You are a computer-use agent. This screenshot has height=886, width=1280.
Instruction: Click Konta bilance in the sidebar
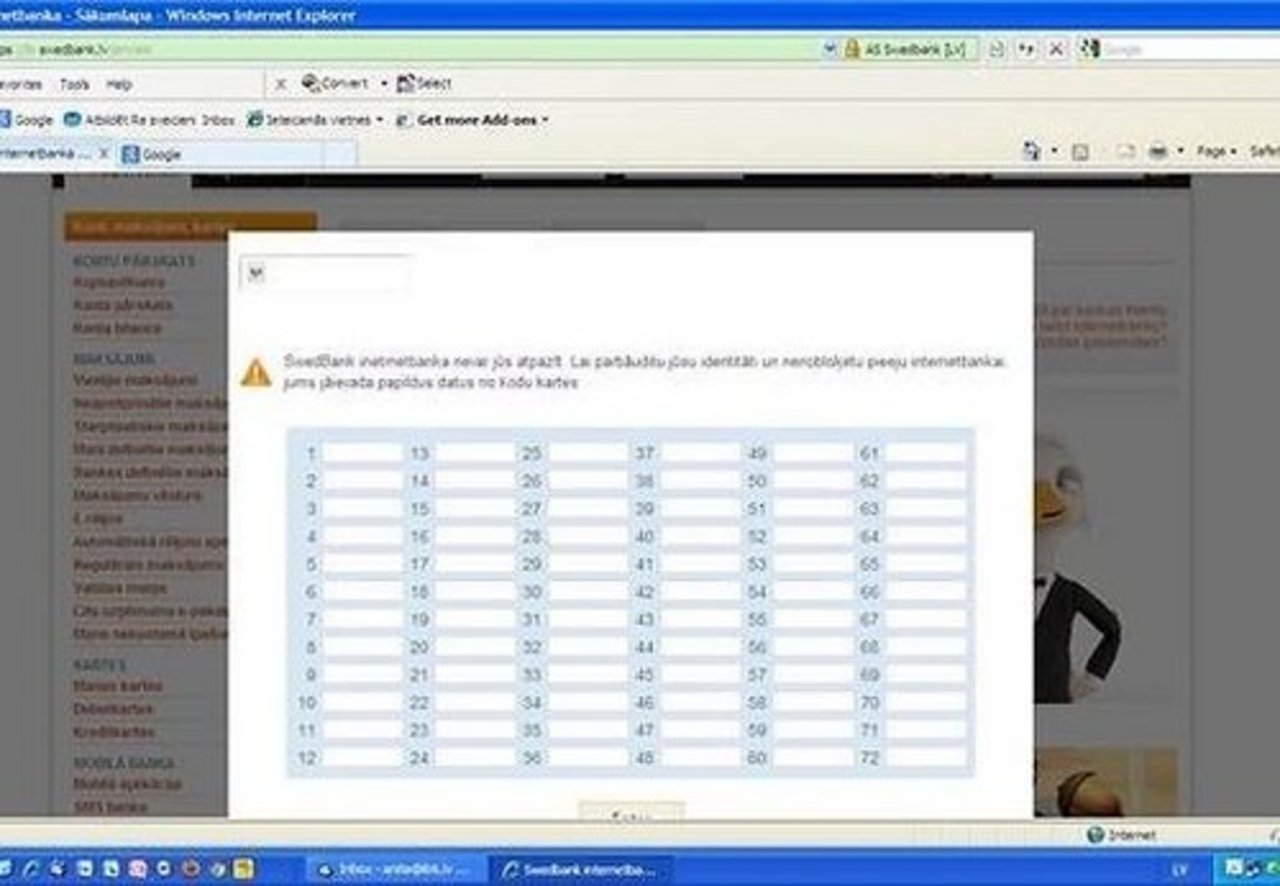click(x=116, y=328)
